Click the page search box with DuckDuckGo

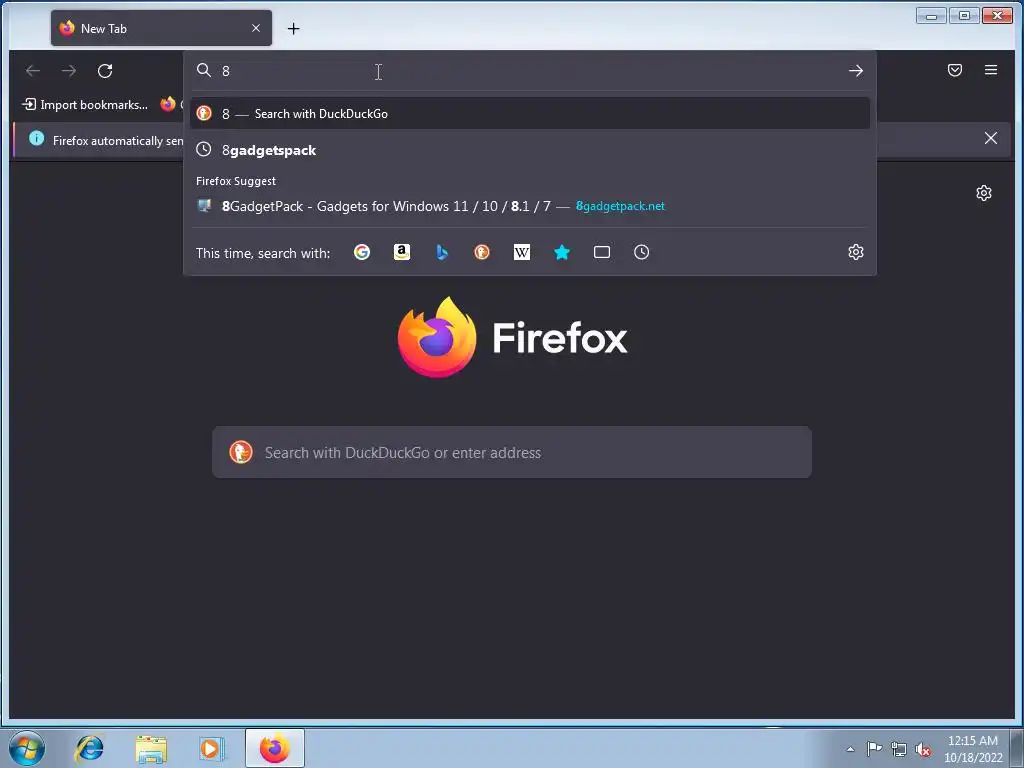tap(512, 453)
